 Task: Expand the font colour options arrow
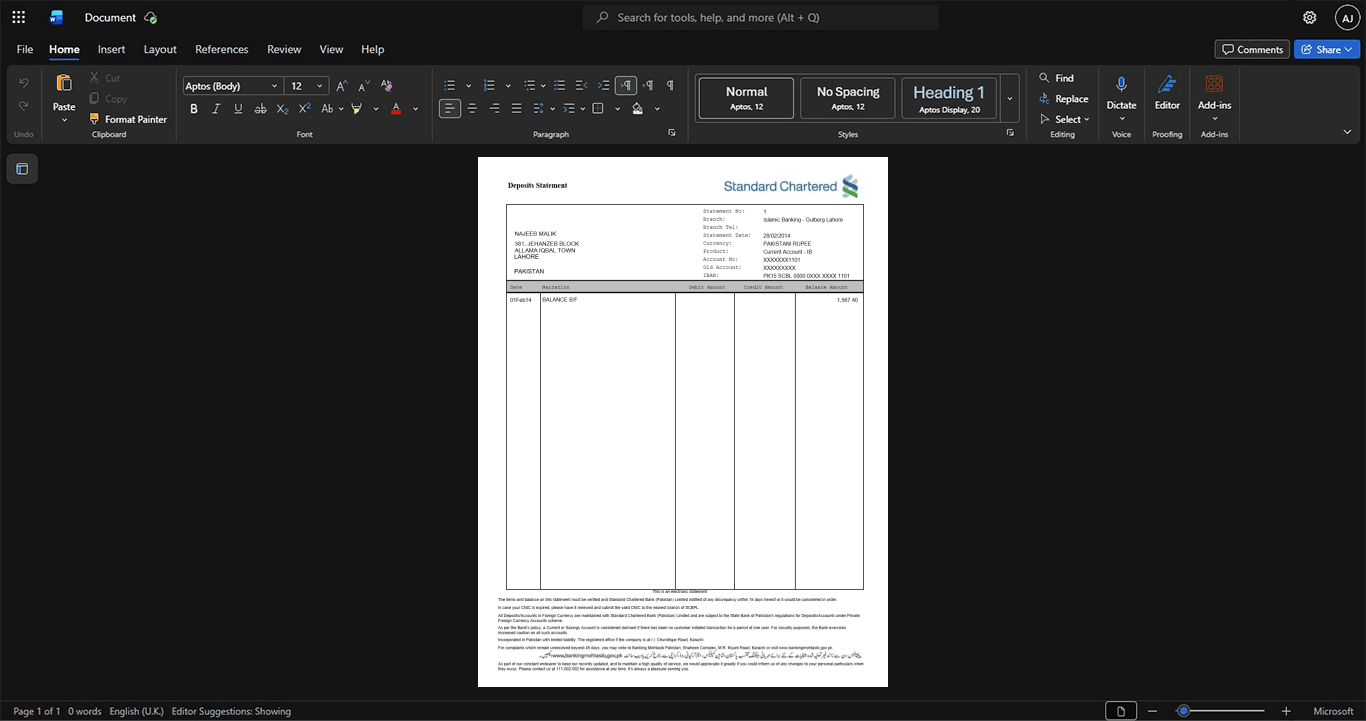(416, 108)
